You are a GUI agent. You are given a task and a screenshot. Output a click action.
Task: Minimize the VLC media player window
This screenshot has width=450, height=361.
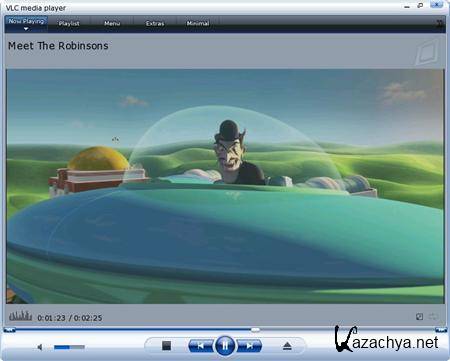pos(407,6)
